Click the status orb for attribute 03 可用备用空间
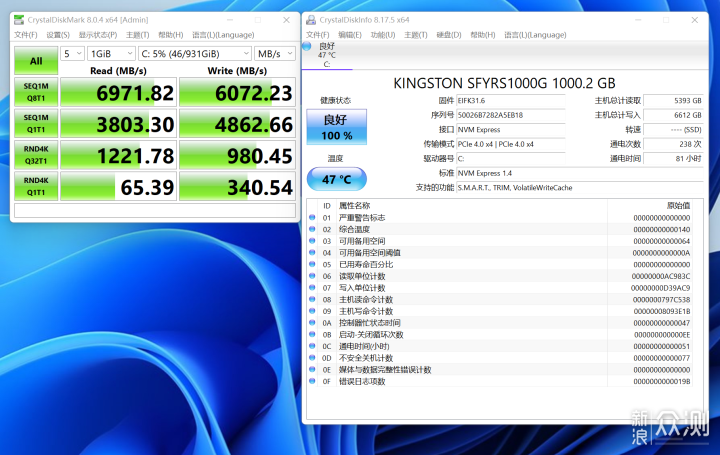 pos(312,241)
